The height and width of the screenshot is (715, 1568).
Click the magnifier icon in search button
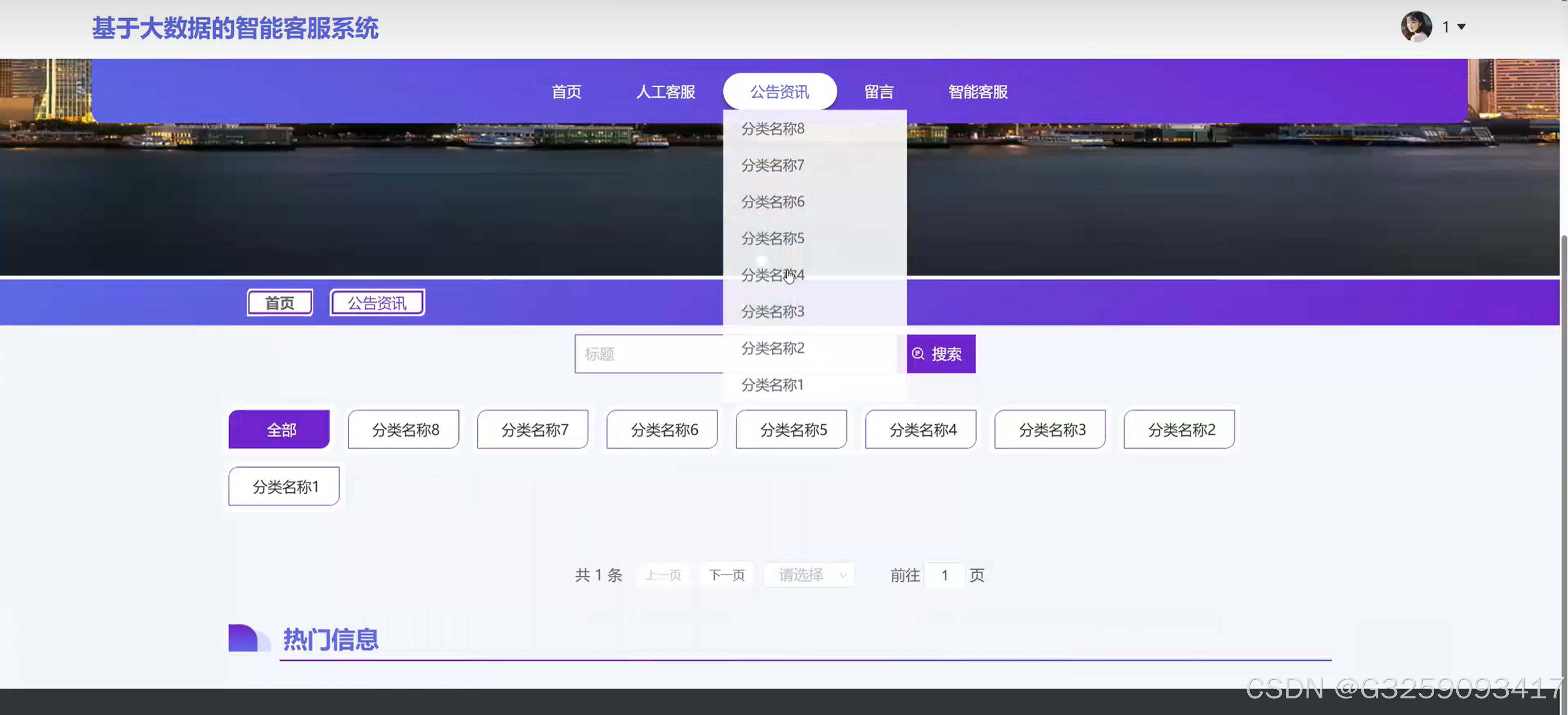tap(918, 353)
